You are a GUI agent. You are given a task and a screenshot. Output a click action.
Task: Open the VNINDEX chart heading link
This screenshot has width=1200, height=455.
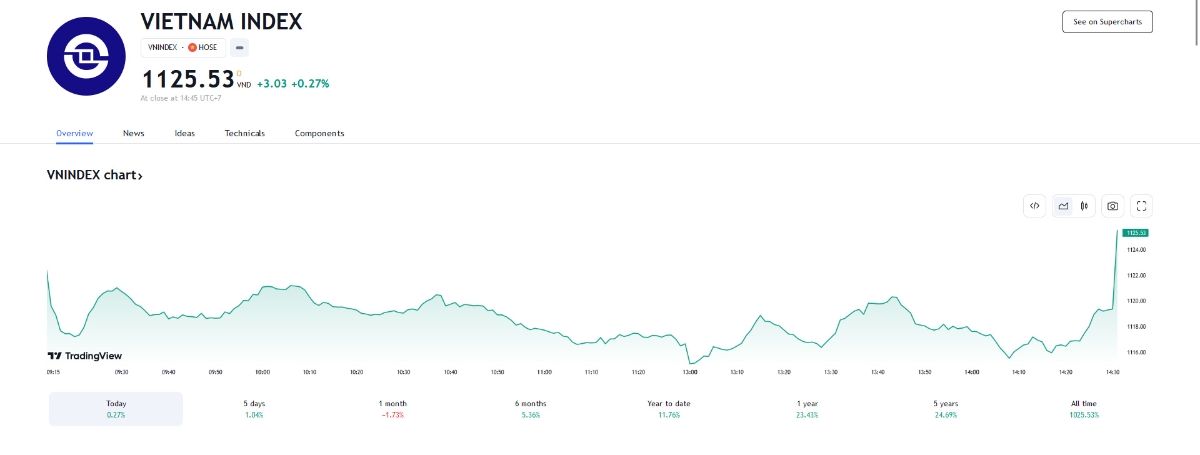pyautogui.click(x=95, y=175)
